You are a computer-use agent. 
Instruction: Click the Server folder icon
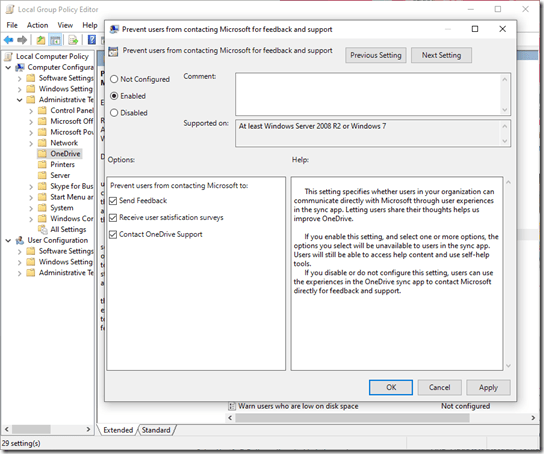click(42, 175)
